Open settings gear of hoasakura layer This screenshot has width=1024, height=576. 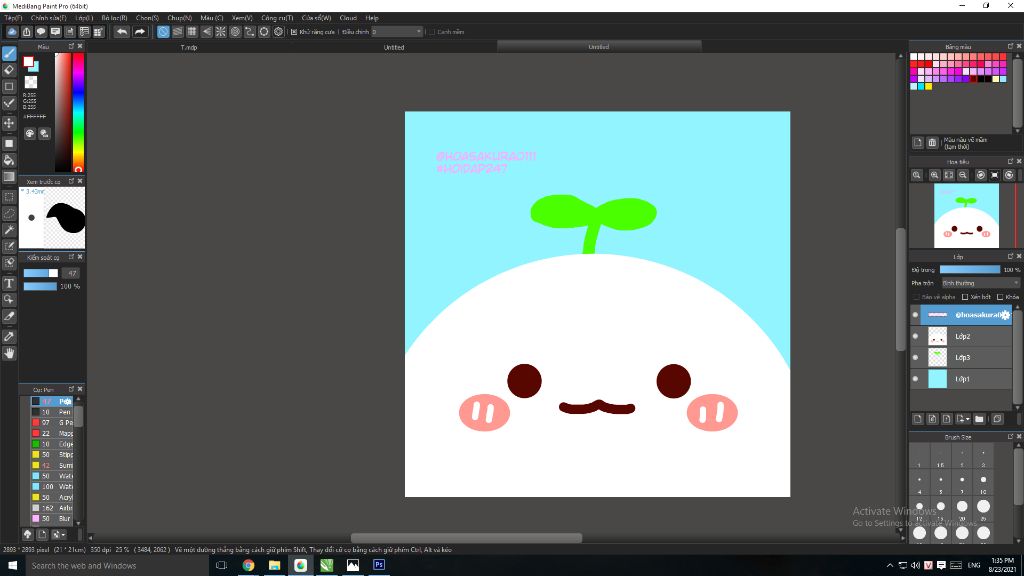point(1005,315)
